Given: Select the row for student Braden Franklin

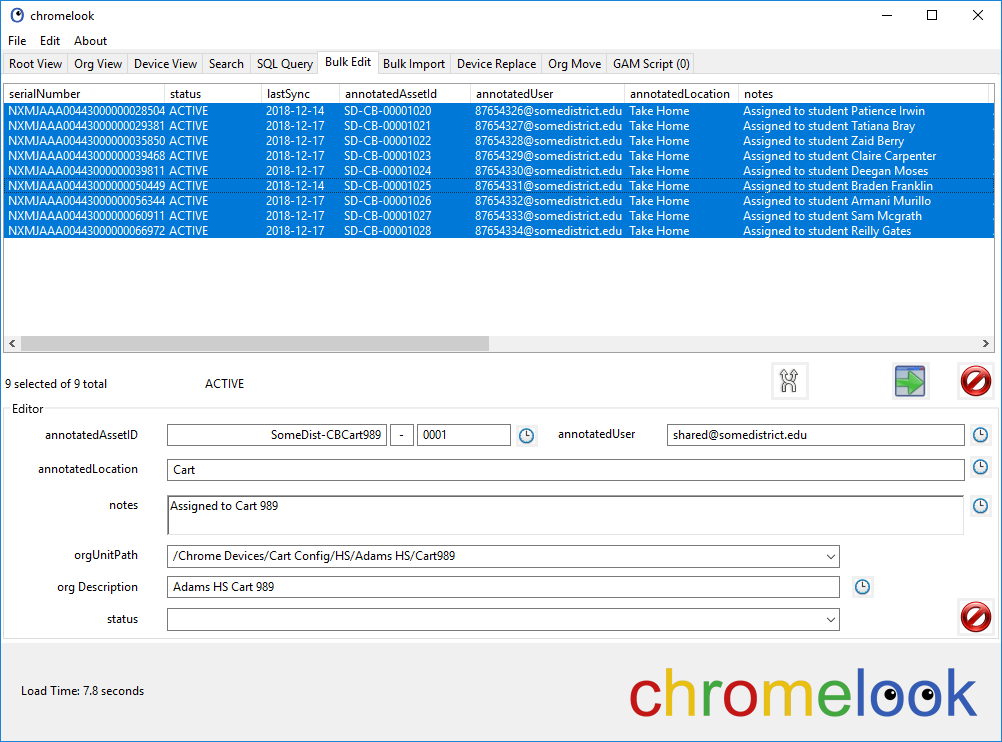Looking at the screenshot, I should [x=498, y=186].
